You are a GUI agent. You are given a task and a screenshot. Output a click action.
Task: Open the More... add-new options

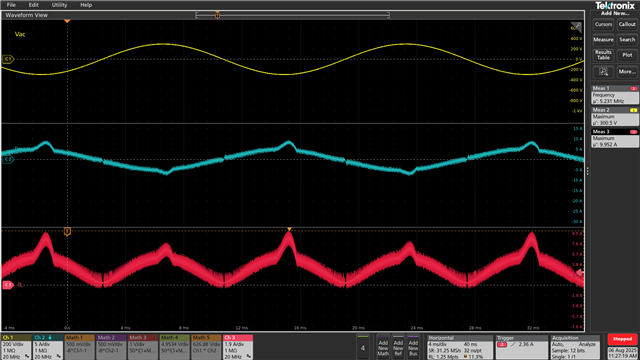click(x=627, y=72)
